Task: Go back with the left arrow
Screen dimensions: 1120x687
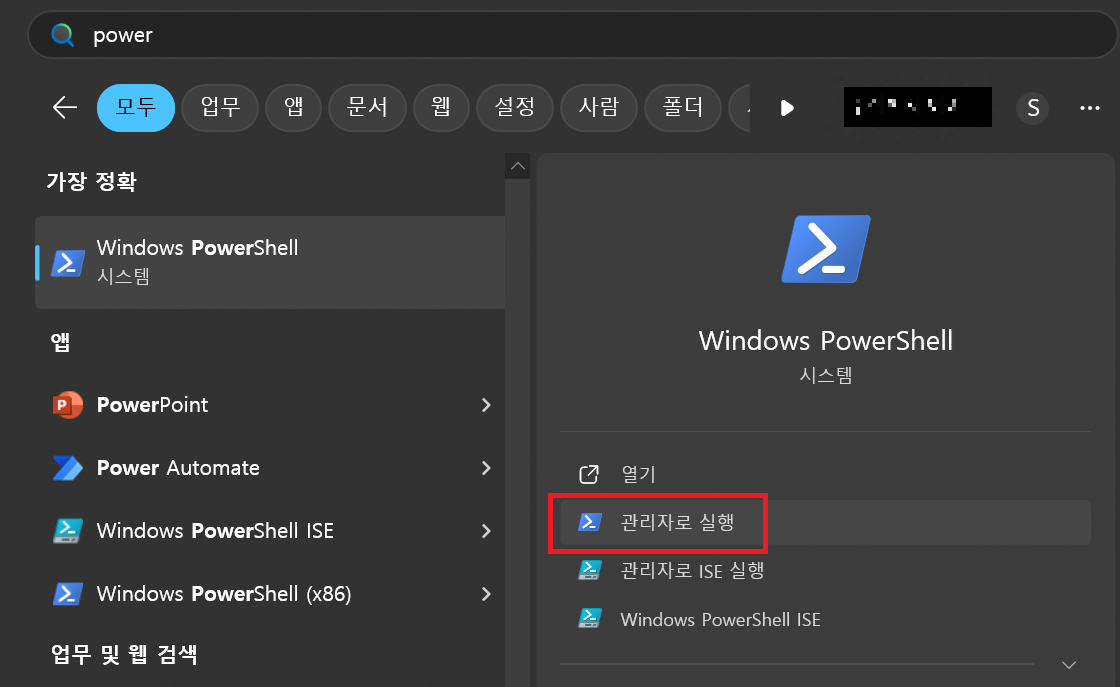Action: 65,108
